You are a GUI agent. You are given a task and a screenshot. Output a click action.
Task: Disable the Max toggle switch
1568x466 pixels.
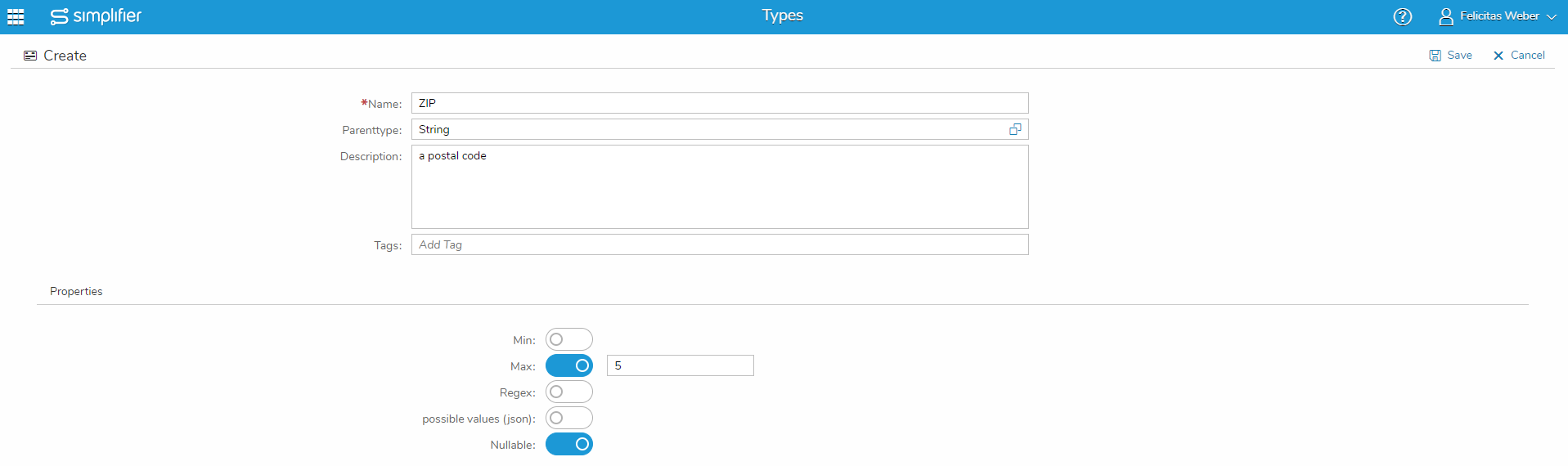tap(568, 365)
